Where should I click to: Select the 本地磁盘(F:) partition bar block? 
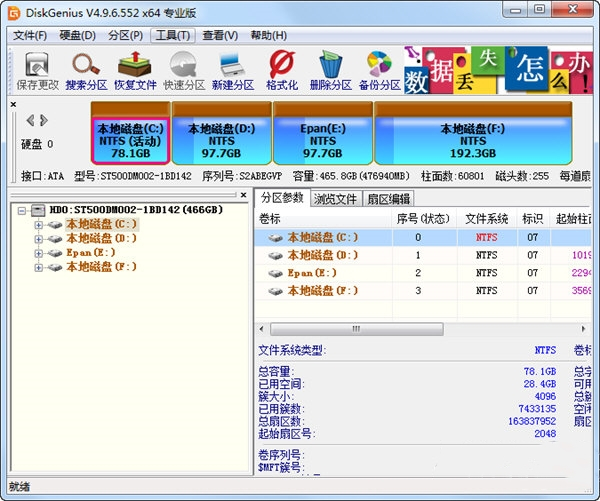pyautogui.click(x=479, y=140)
